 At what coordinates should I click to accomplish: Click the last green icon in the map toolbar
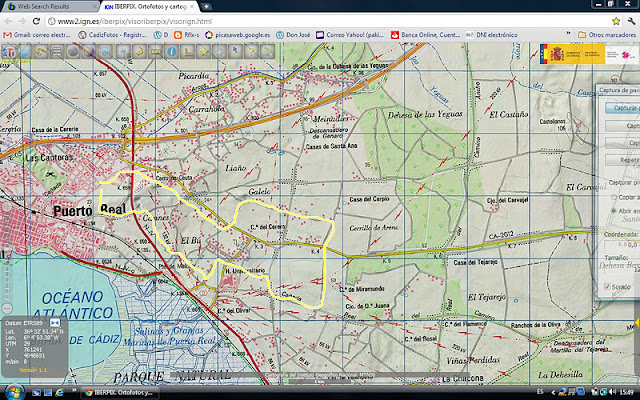267,52
